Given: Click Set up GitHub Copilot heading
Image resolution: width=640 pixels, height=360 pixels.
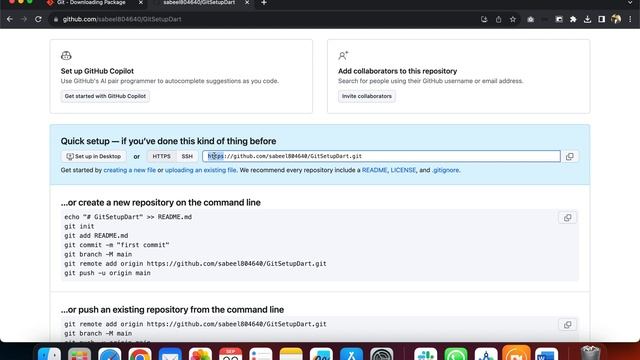Looking at the screenshot, I should 97,71.
